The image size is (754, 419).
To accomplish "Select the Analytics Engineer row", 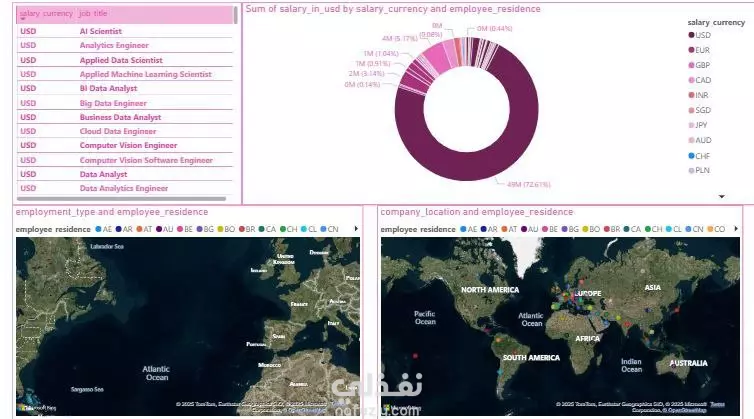I will tap(125, 45).
